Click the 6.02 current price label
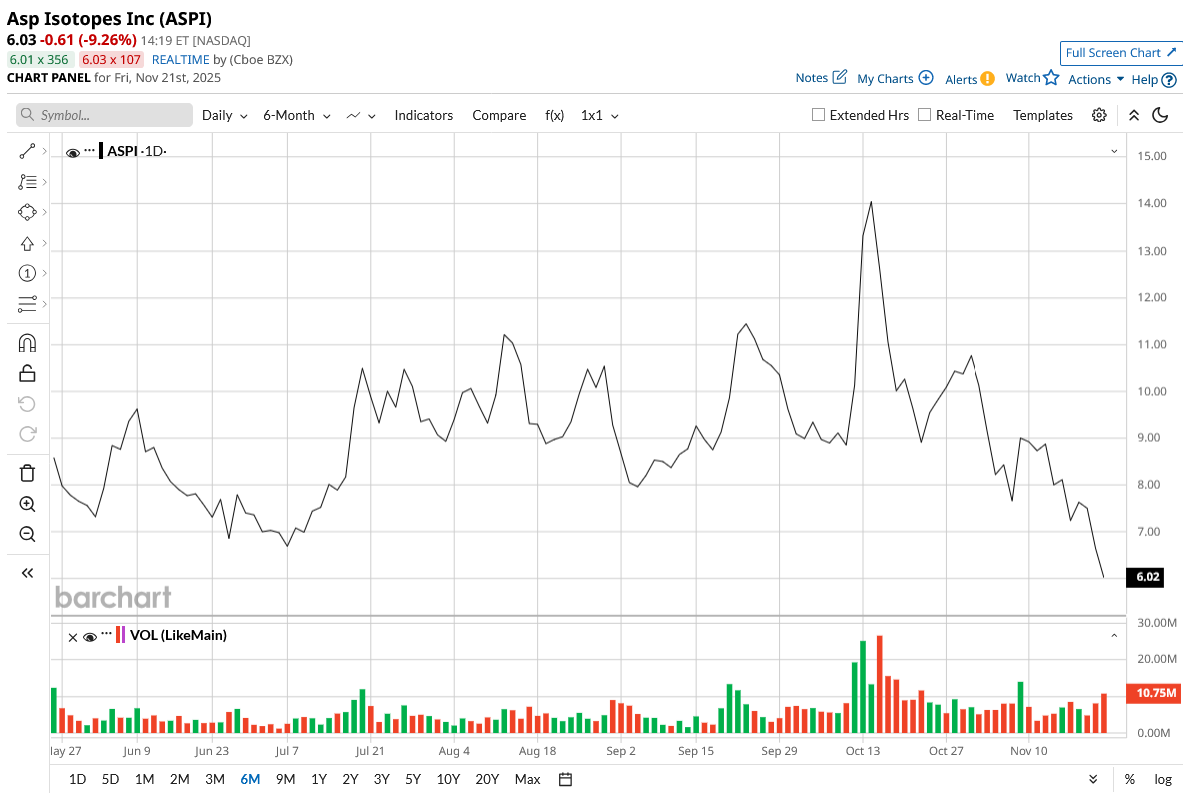Viewport: 1183px width, 793px height. [x=1145, y=577]
